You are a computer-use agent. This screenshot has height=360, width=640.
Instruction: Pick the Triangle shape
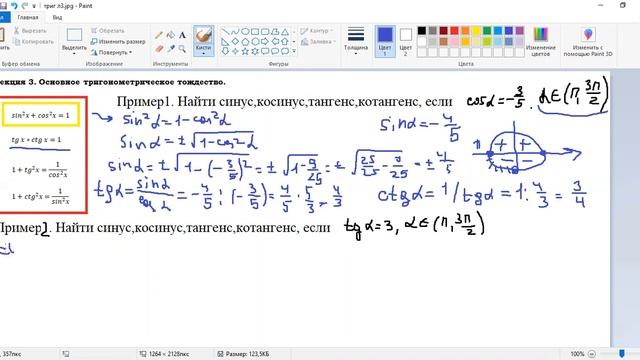[x=285, y=32]
